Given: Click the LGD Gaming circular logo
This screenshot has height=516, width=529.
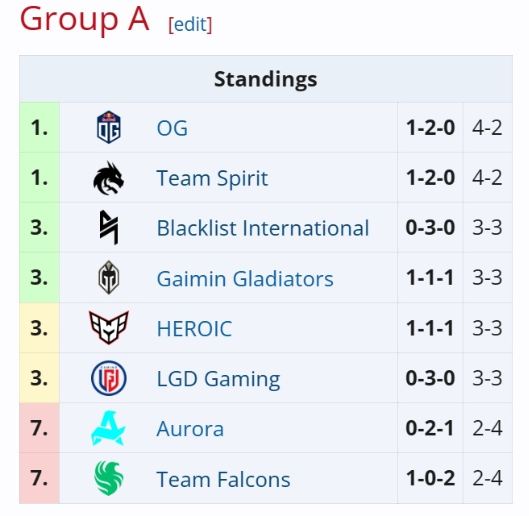Looking at the screenshot, I should [109, 378].
